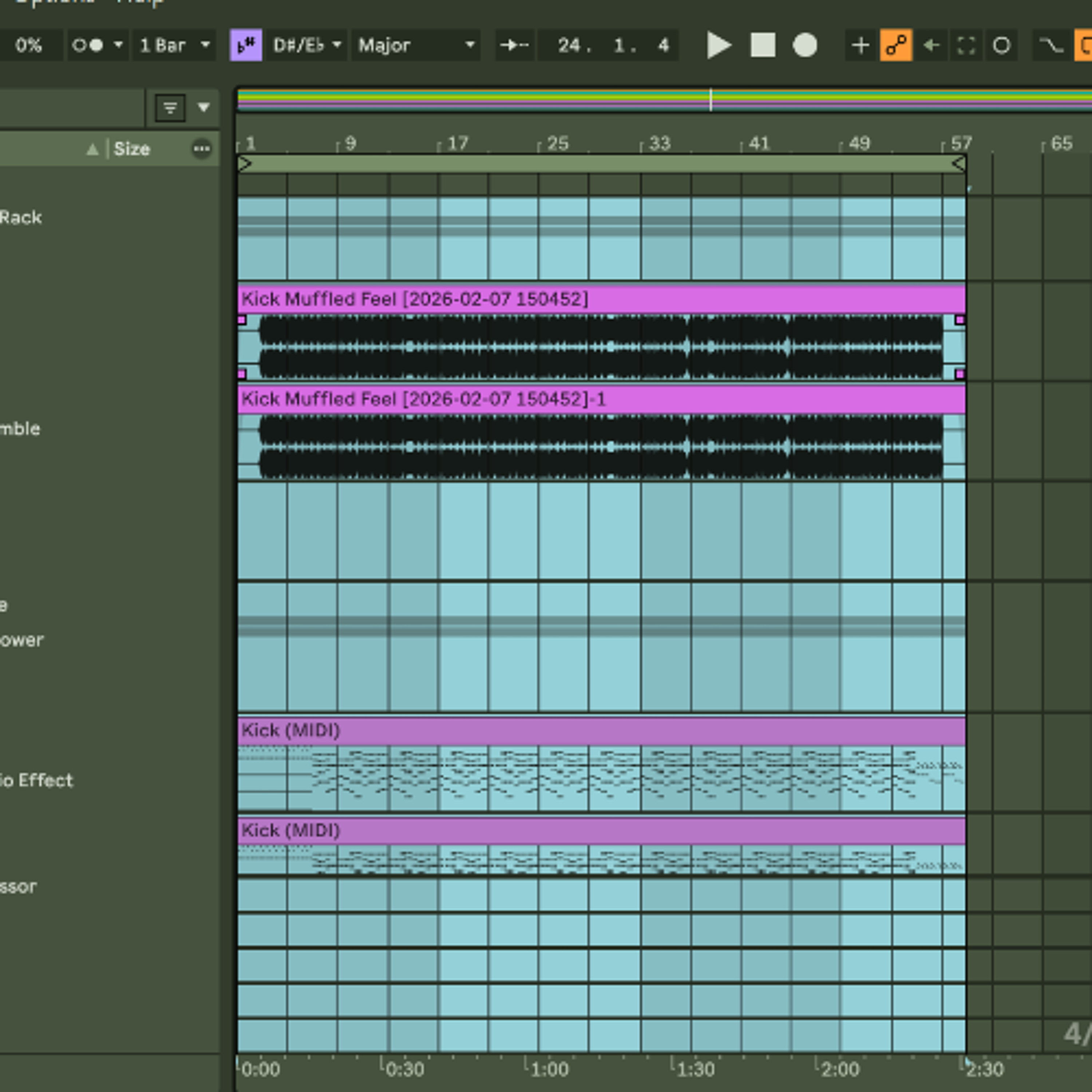Sort browser by the Size column
Viewport: 1092px width, 1092px height.
tap(132, 149)
